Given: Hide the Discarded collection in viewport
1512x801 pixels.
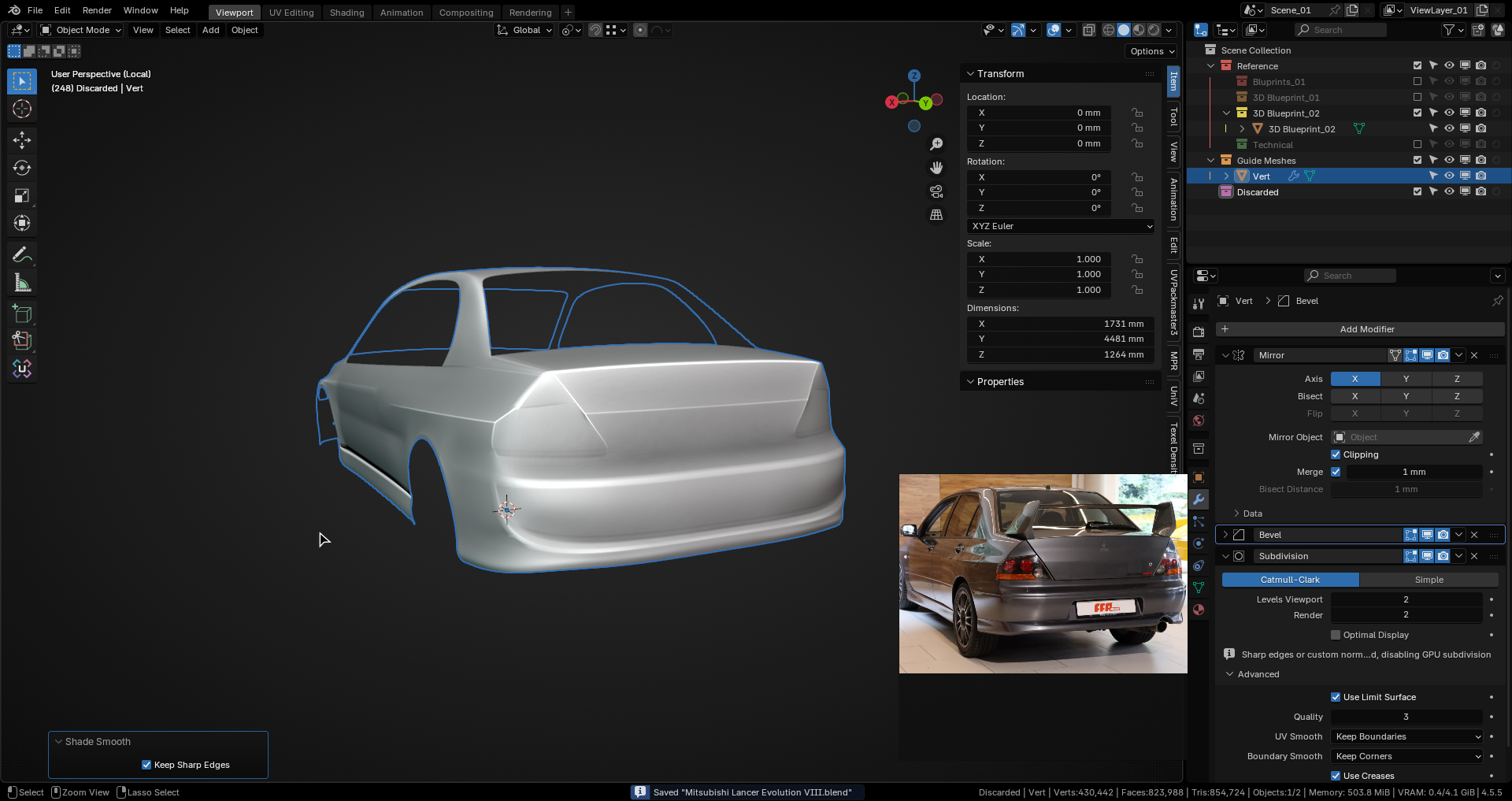Looking at the screenshot, I should point(1449,191).
